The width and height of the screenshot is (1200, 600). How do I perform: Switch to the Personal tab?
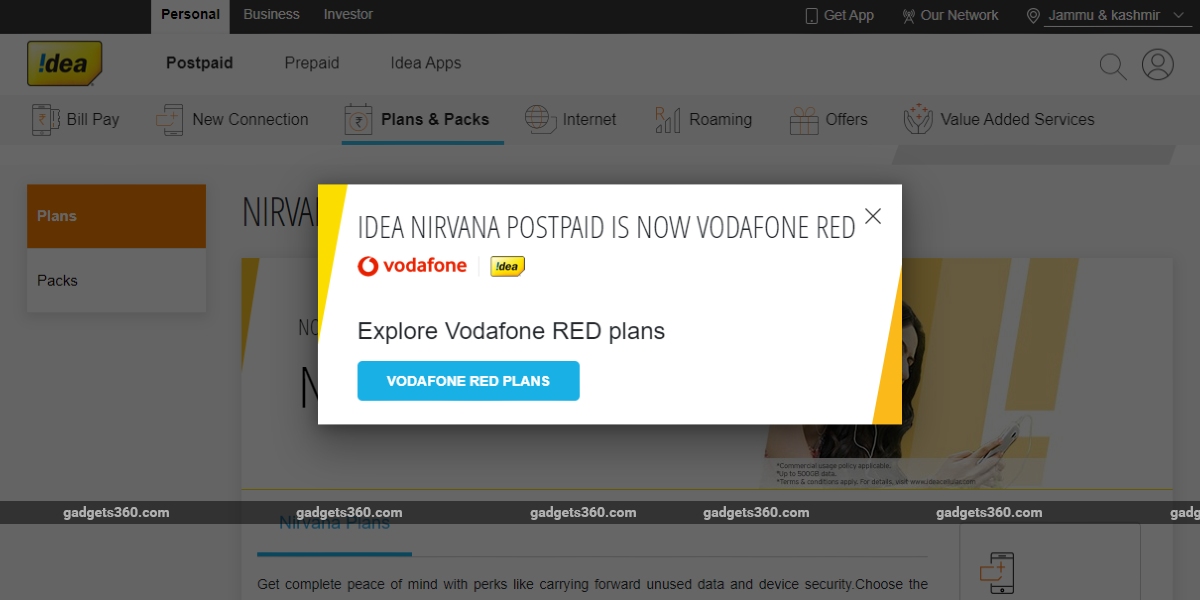[190, 15]
